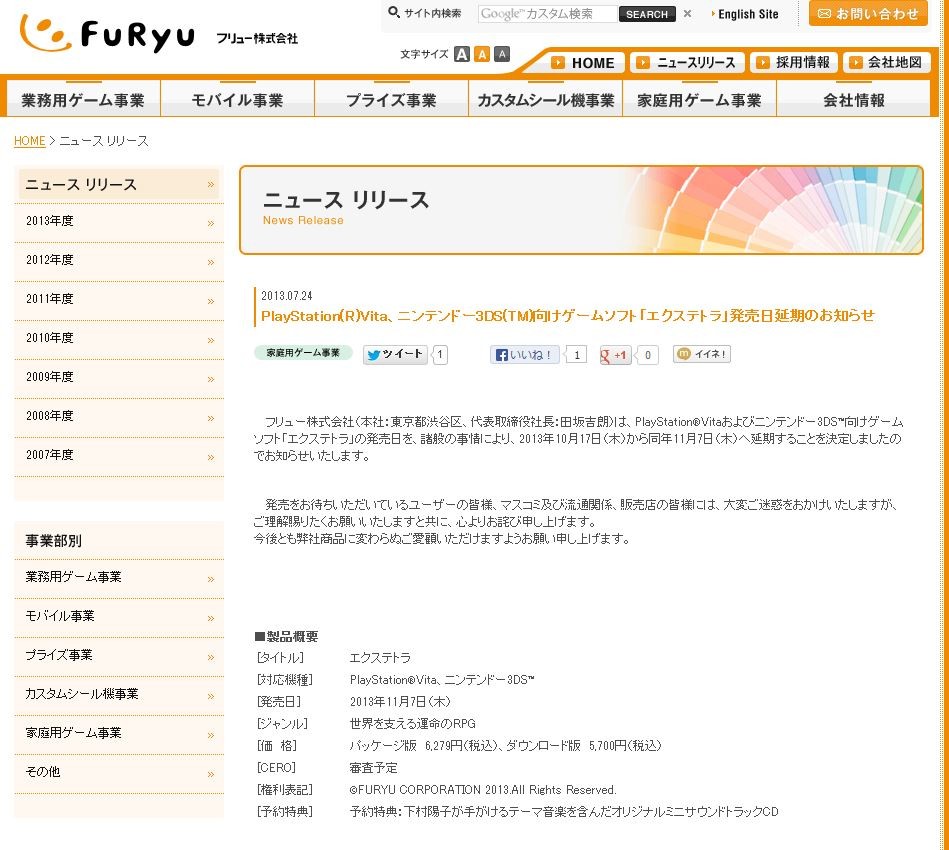Open the ニュースリリース top tab
The width and height of the screenshot is (949, 850).
687,62
